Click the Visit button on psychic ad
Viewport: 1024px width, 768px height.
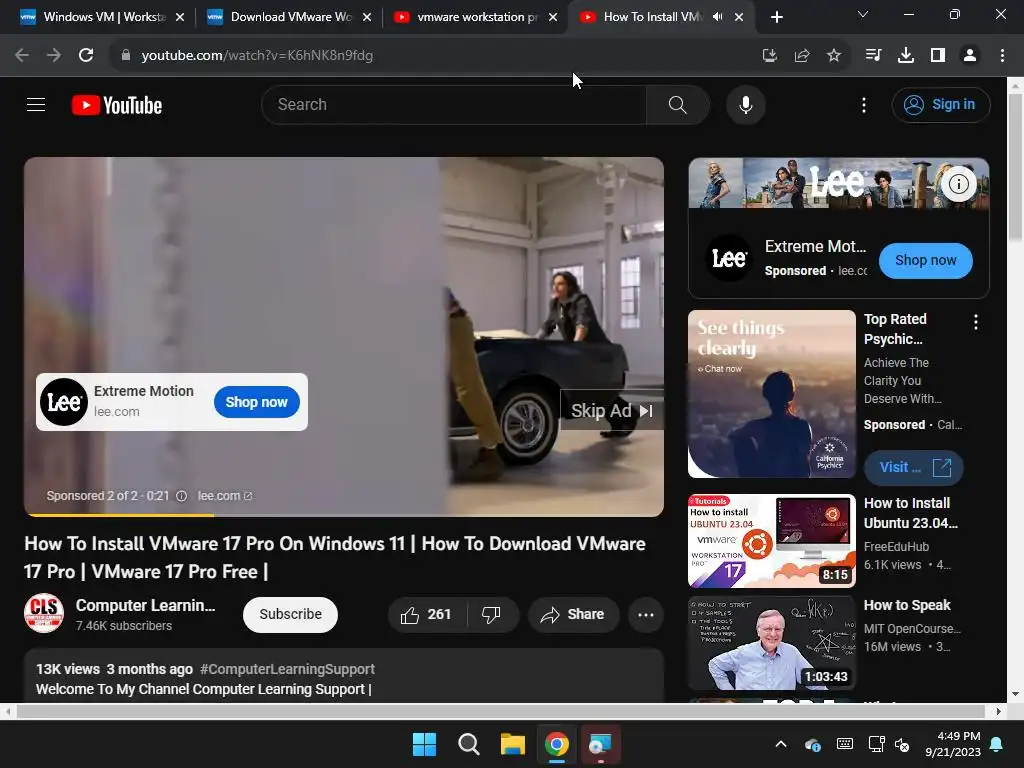tap(914, 468)
